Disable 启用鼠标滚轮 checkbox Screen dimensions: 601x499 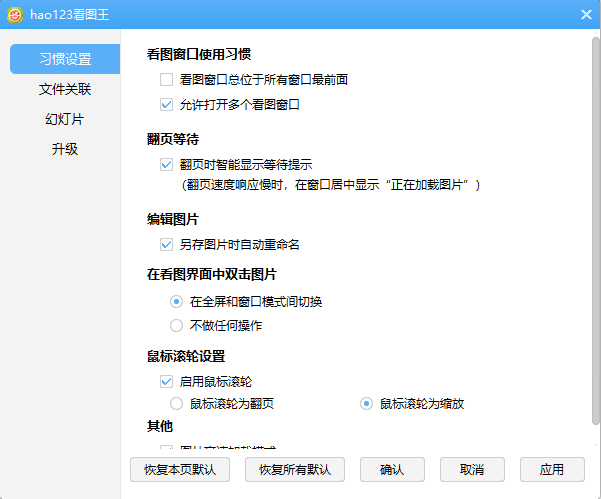point(166,382)
